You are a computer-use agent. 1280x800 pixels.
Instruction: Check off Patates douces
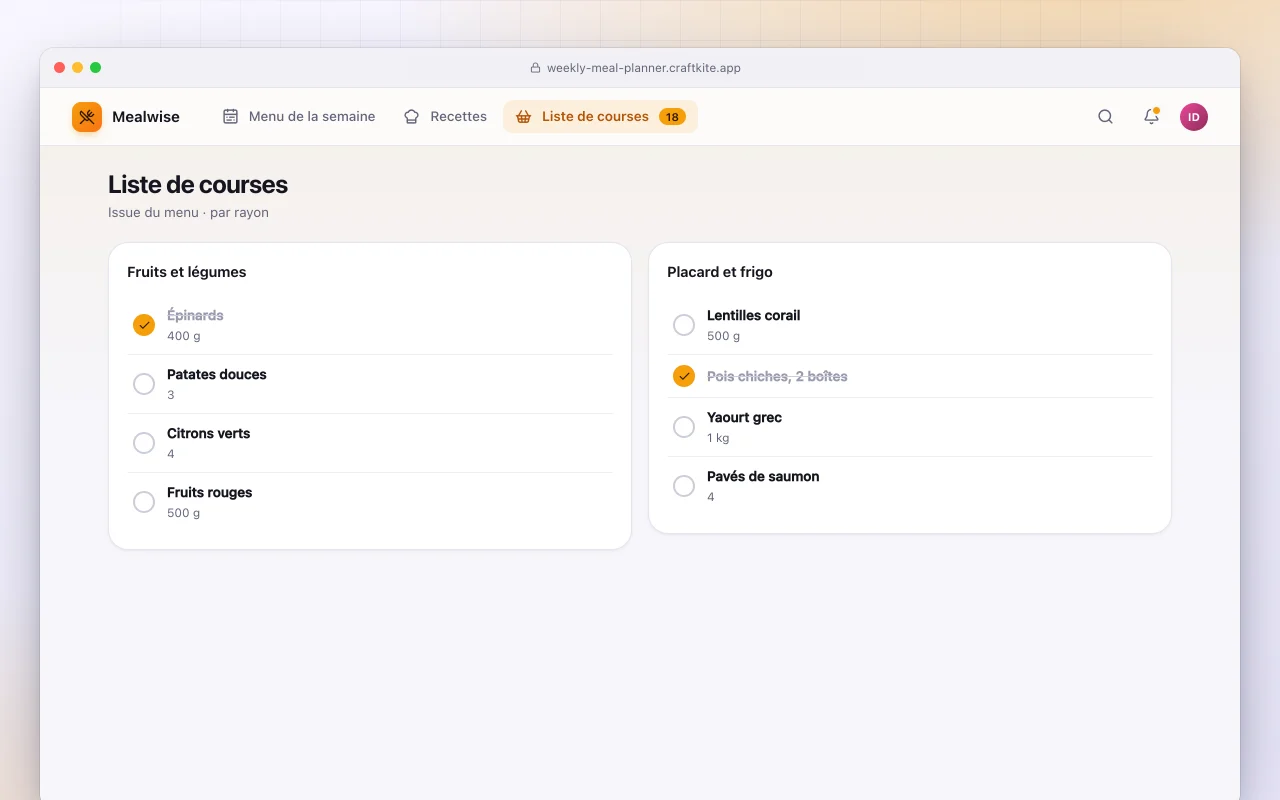tap(144, 384)
